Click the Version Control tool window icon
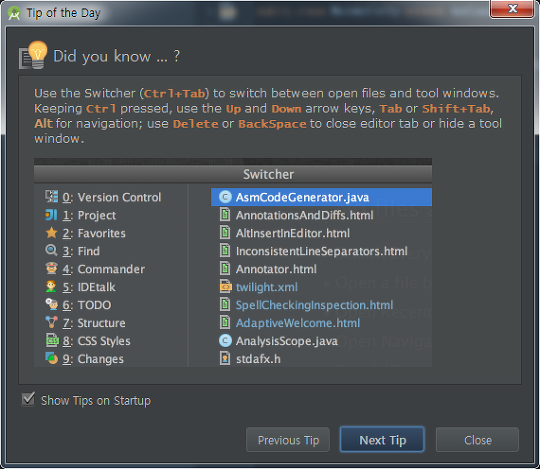540x469 pixels. pos(52,196)
